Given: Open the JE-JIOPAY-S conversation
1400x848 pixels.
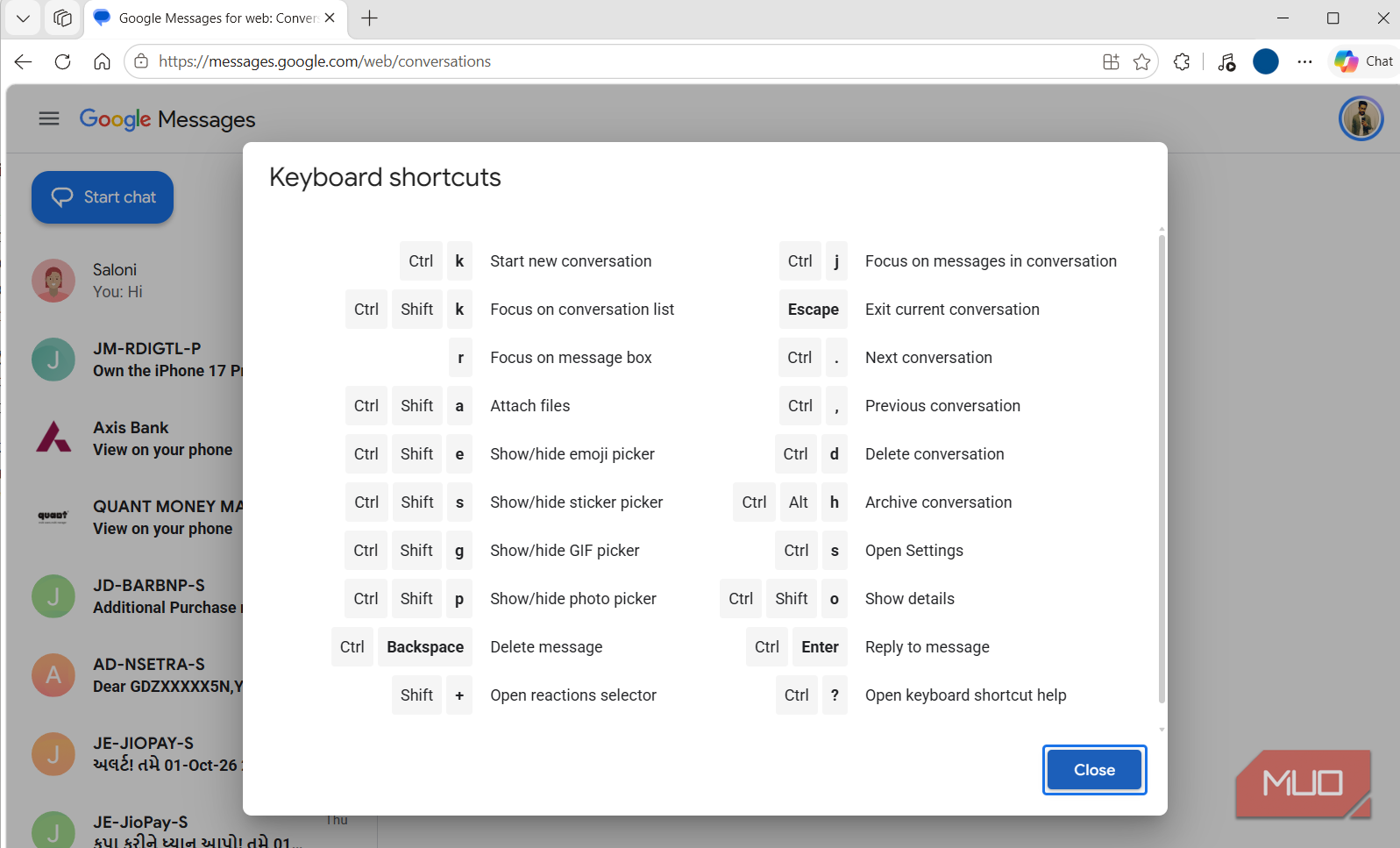Looking at the screenshot, I should (x=137, y=754).
